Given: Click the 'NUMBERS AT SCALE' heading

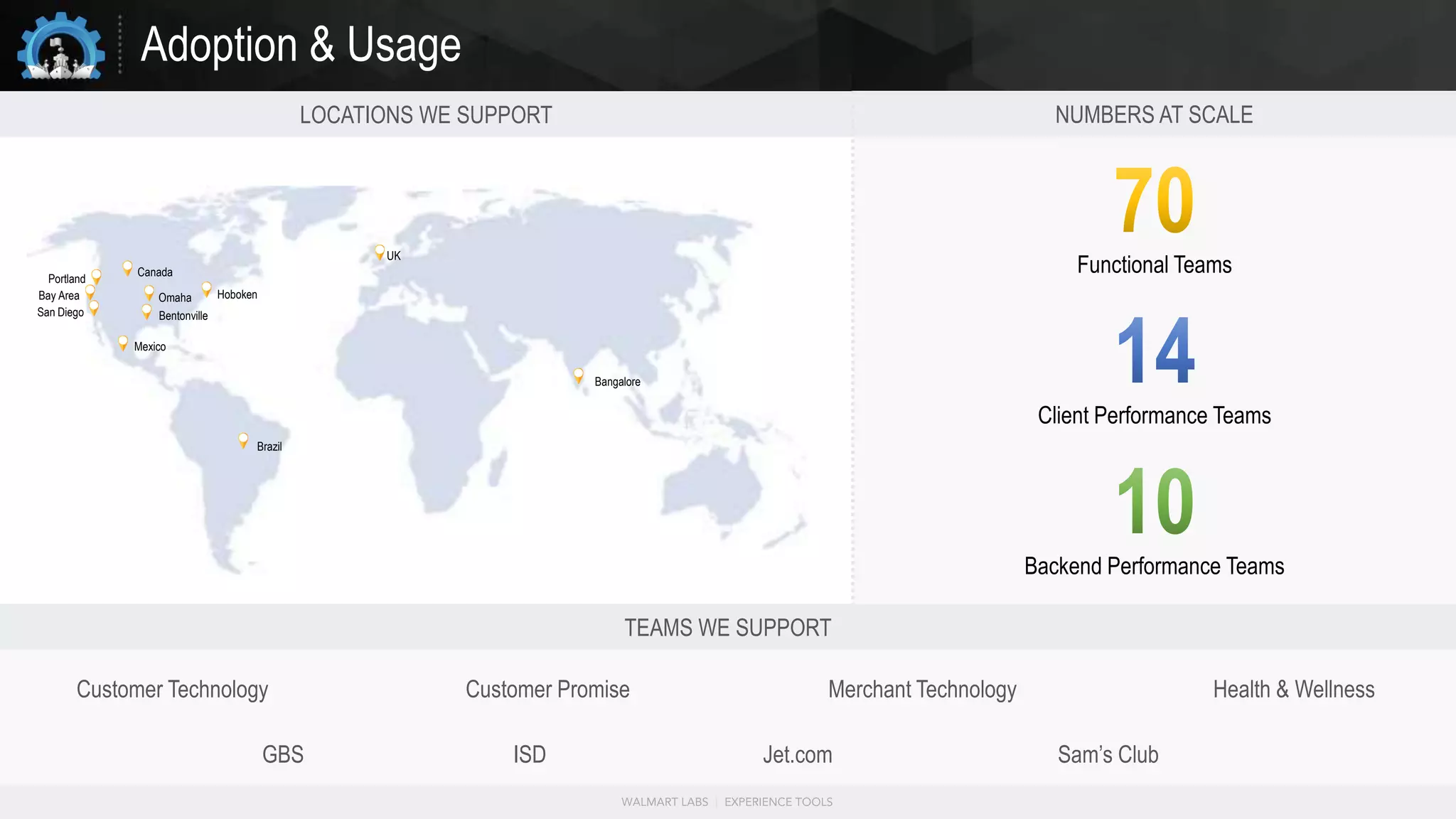Looking at the screenshot, I should pos(1154,114).
